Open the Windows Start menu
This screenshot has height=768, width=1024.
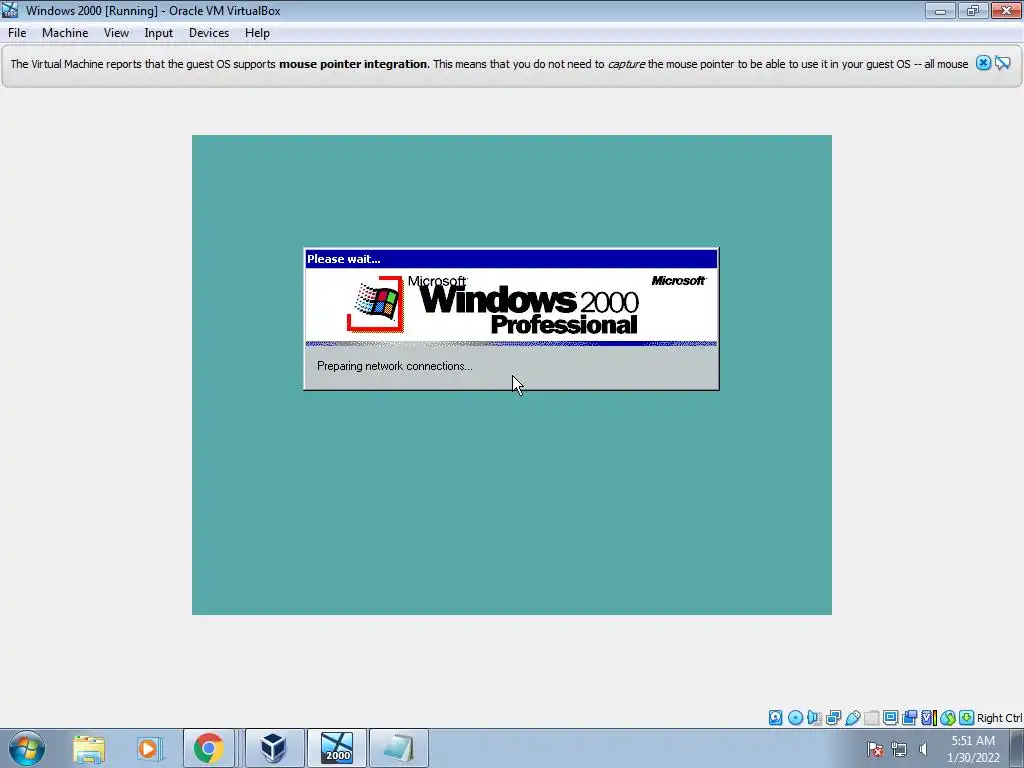[27, 748]
